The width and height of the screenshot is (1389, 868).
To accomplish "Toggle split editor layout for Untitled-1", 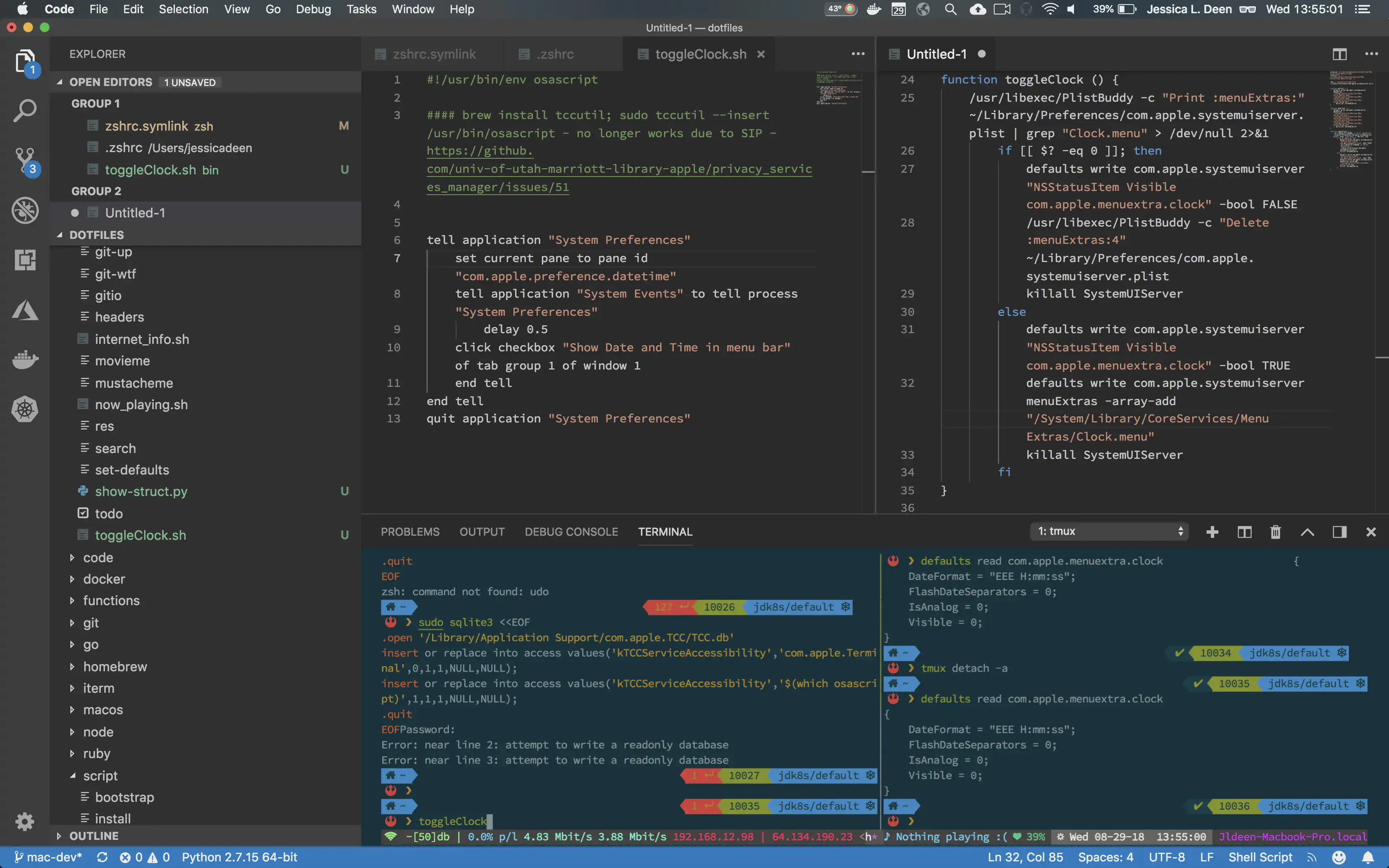I will pos(1340,54).
